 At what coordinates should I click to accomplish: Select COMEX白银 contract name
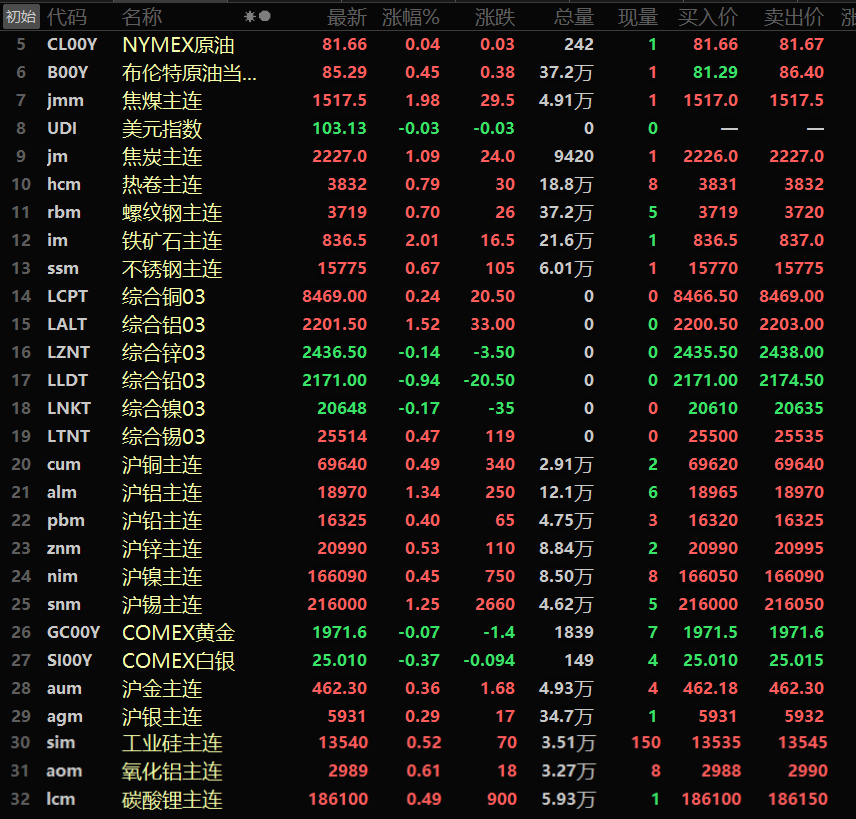click(x=179, y=660)
